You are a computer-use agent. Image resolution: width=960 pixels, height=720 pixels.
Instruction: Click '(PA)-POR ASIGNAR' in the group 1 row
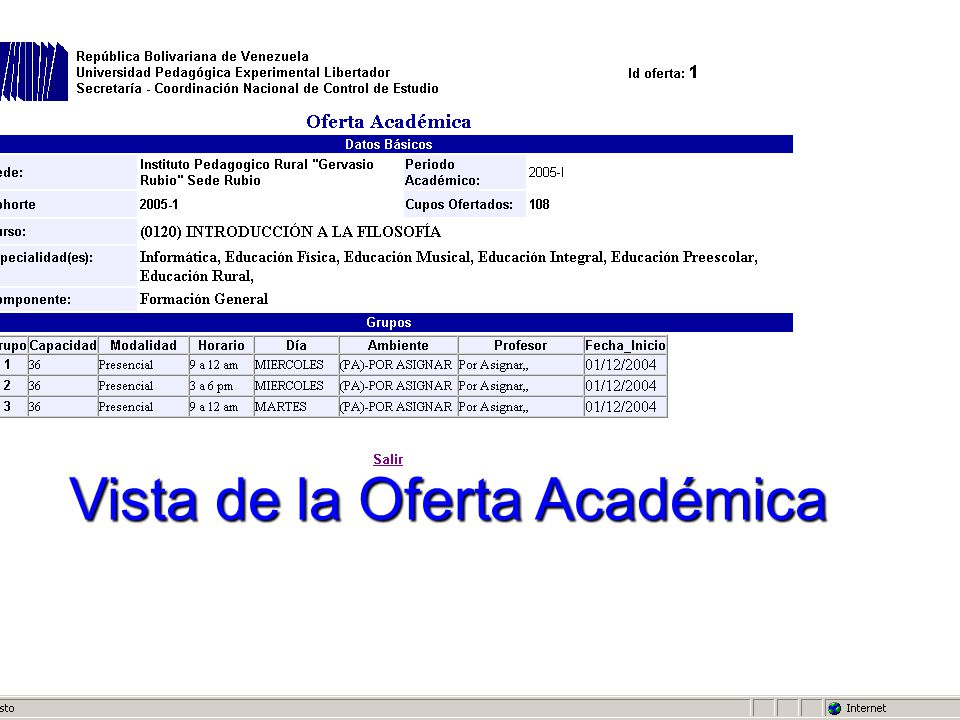point(396,365)
